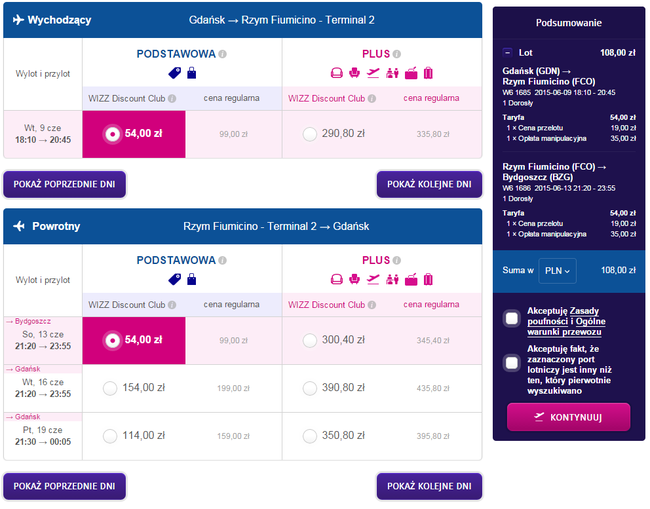Click info icon next to return WIZZ Discount Club PODSTAWOWA

[172, 305]
